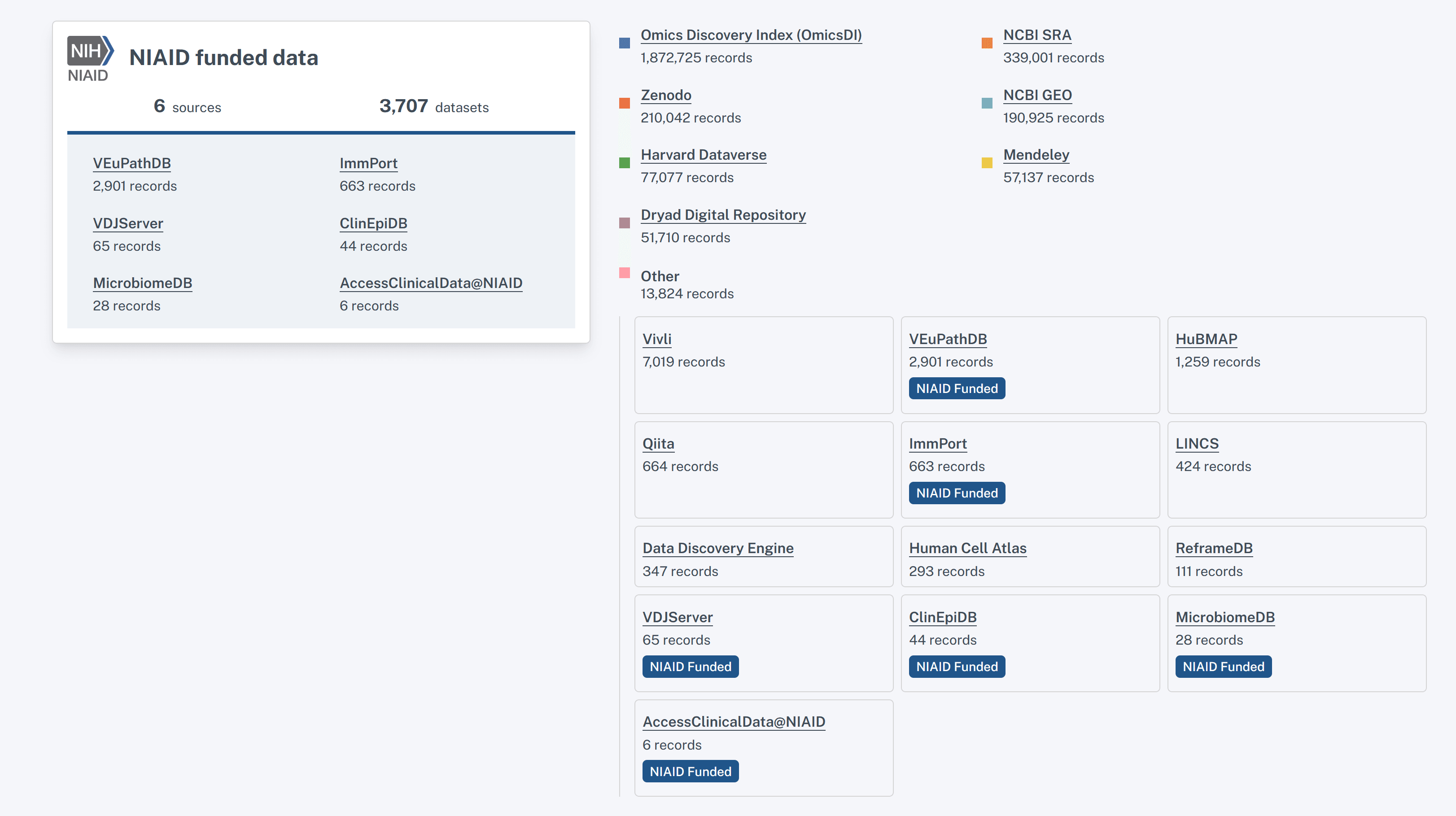Image resolution: width=1456 pixels, height=816 pixels.
Task: Open the Dryad Digital Repository link
Action: click(x=723, y=215)
